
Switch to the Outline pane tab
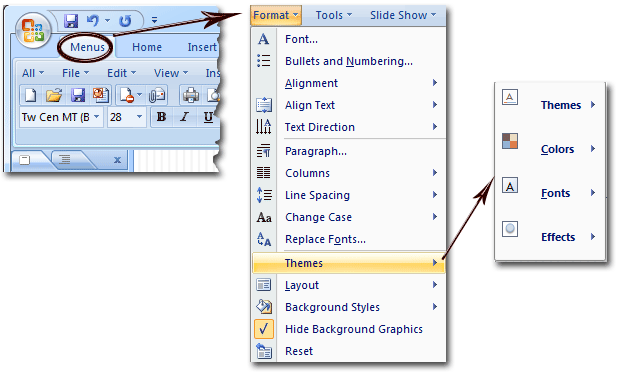coord(64,159)
